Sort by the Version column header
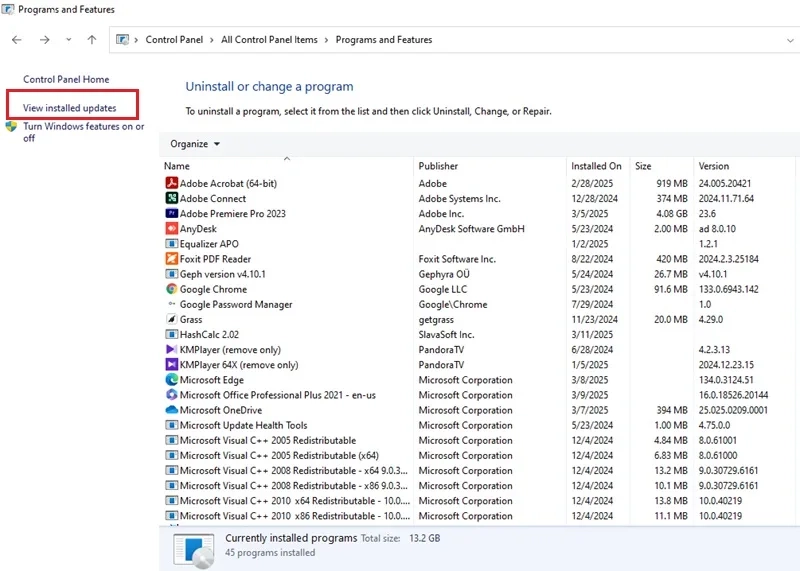 744,166
